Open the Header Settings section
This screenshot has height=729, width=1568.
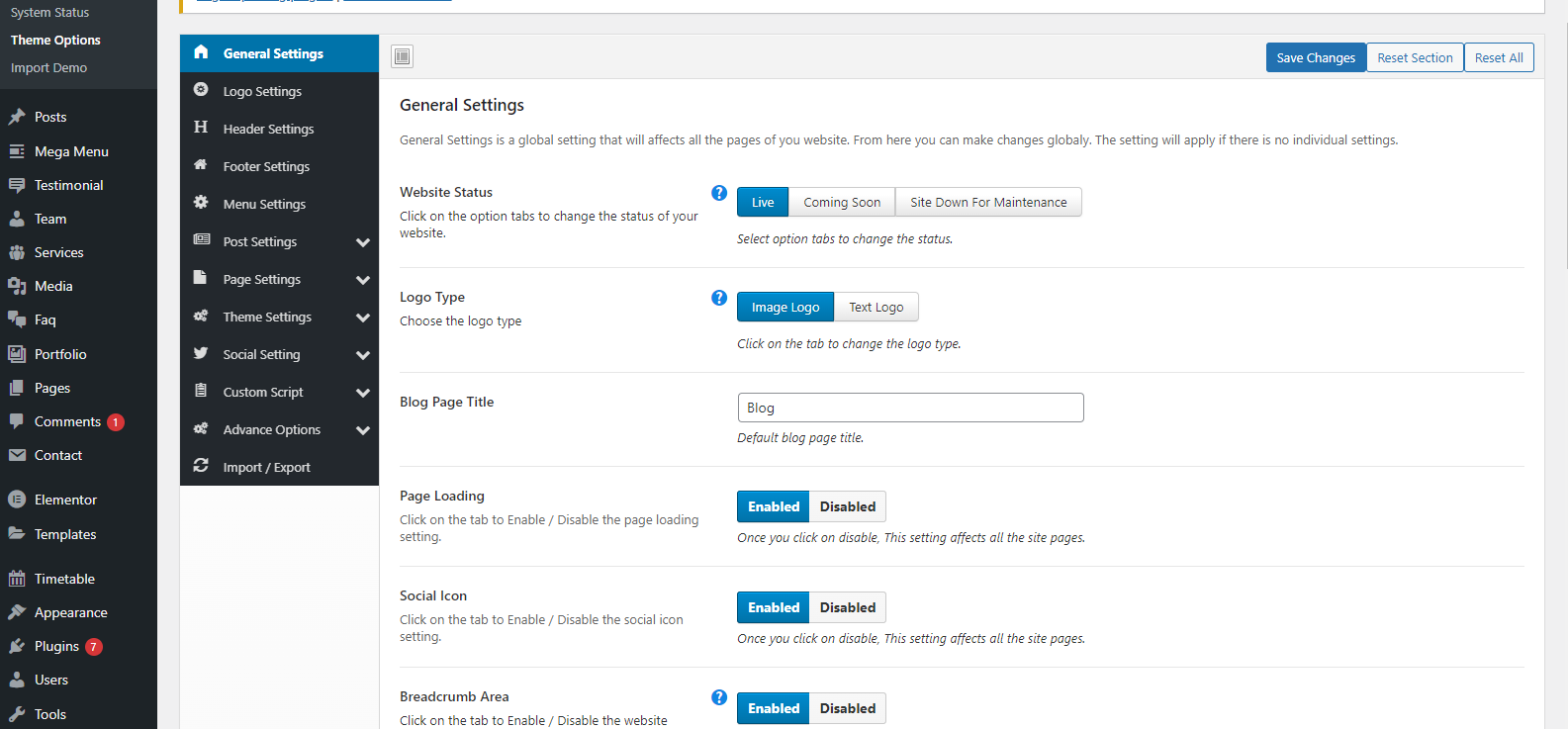pos(268,130)
